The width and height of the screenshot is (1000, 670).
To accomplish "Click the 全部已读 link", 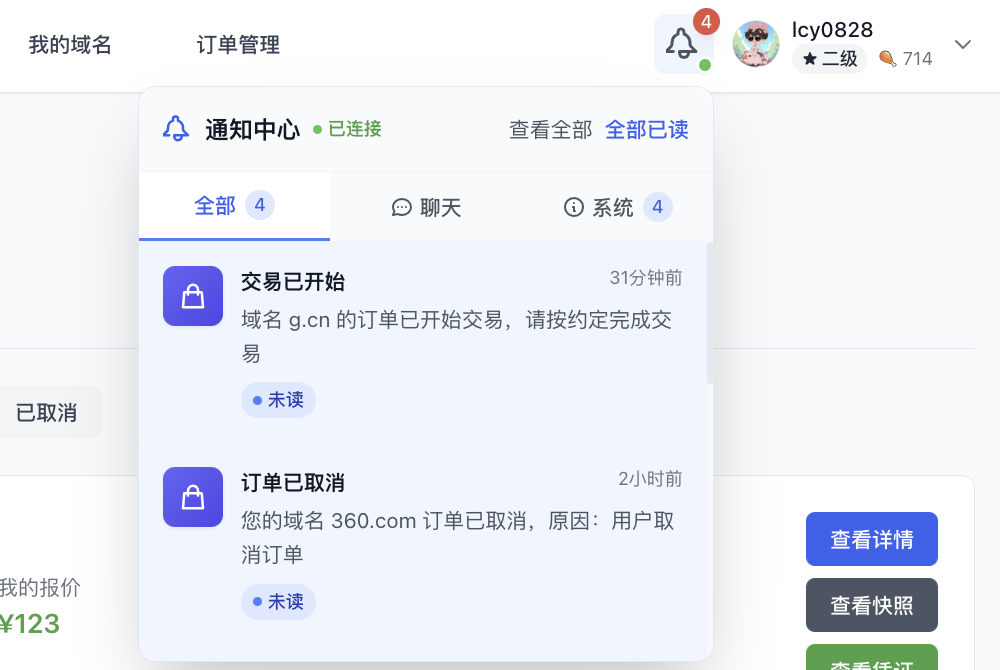I will [x=646, y=130].
